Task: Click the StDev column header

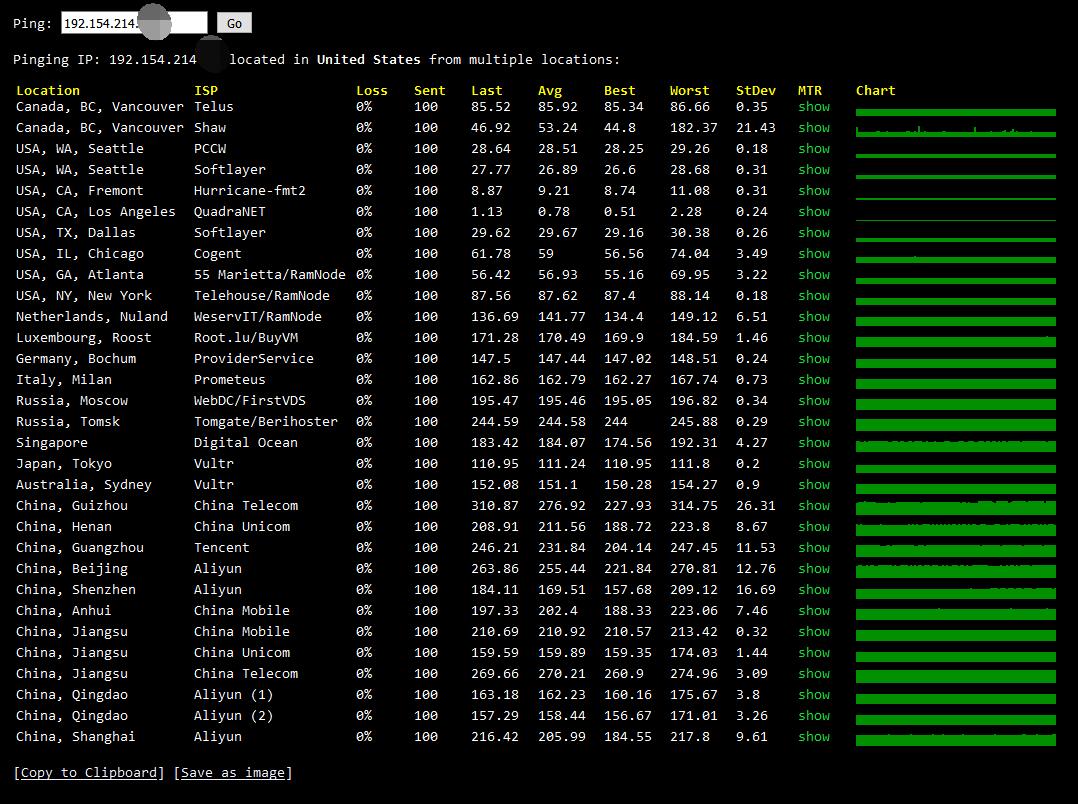Action: click(x=756, y=90)
